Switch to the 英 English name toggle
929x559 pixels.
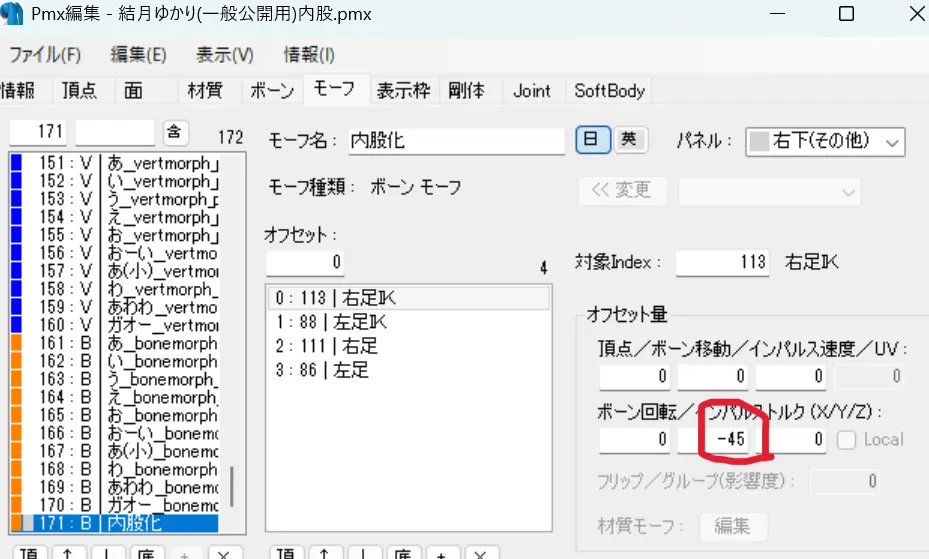(x=629, y=140)
